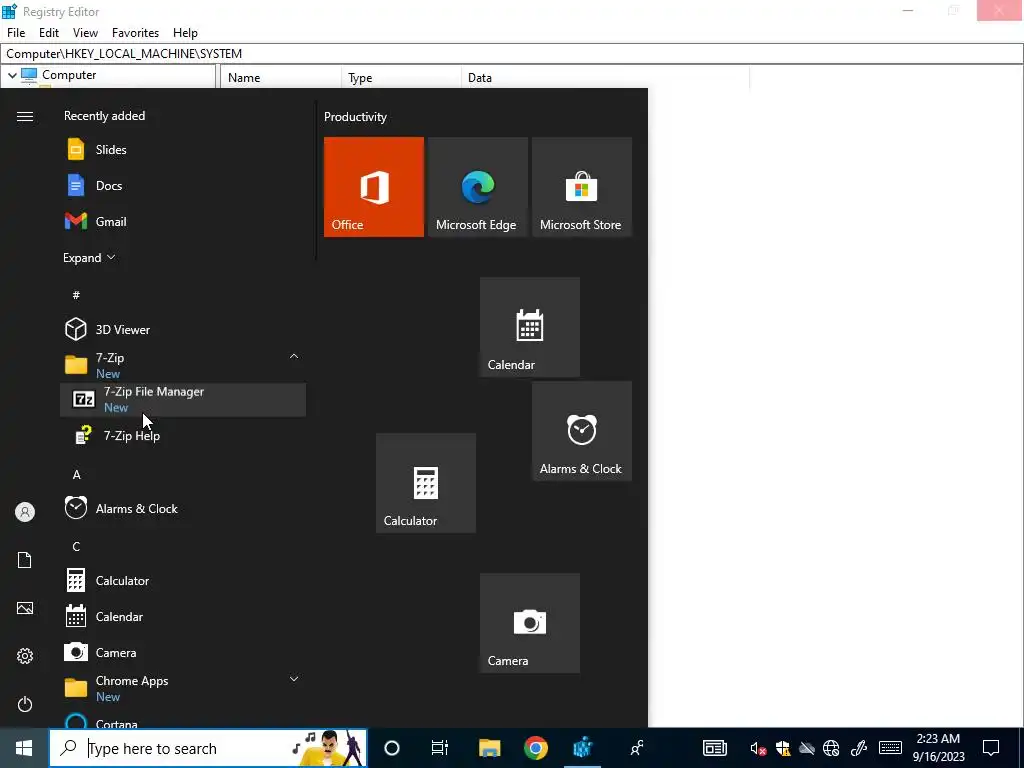Click the Type column header
The image size is (1024, 768).
(x=402, y=77)
